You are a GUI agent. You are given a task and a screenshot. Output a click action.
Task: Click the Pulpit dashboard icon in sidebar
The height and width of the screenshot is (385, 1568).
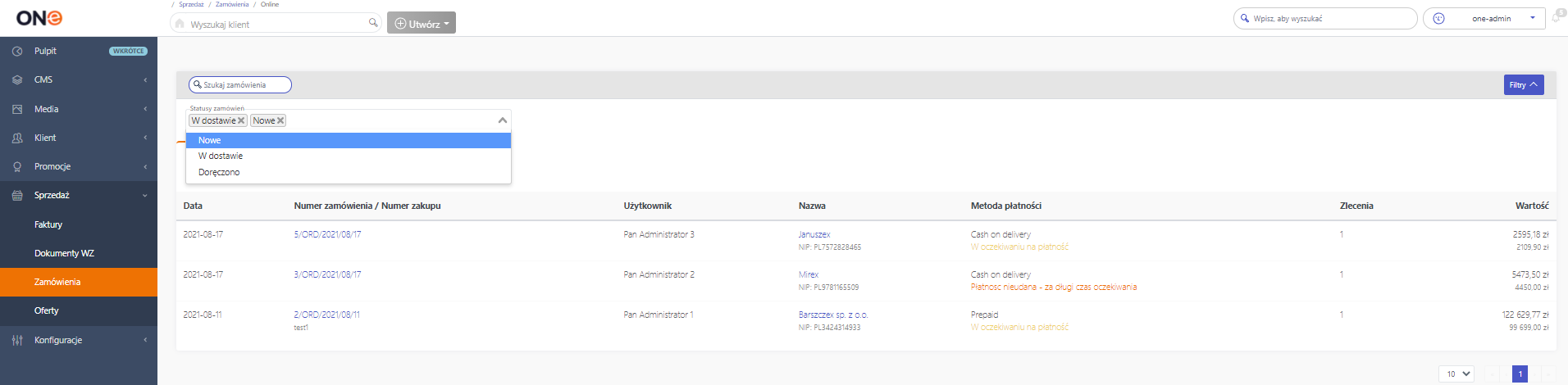tap(17, 51)
